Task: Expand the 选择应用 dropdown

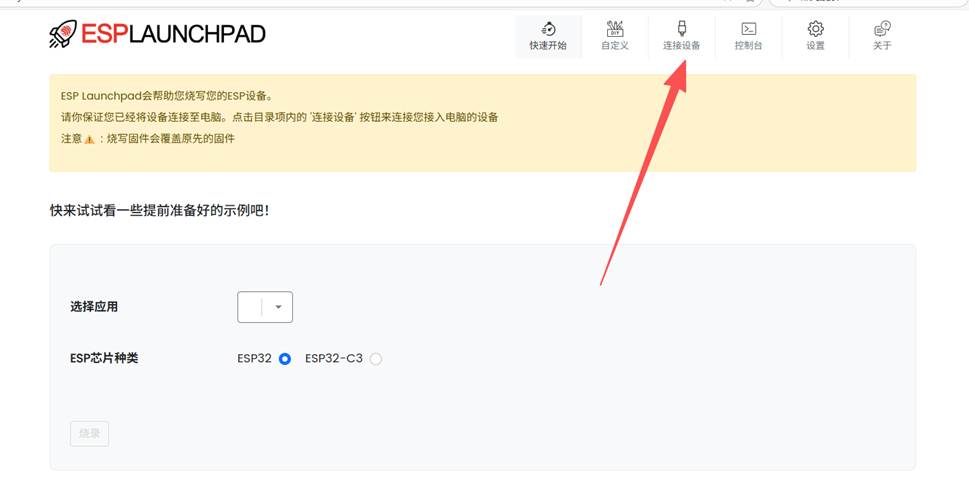Action: click(x=264, y=307)
